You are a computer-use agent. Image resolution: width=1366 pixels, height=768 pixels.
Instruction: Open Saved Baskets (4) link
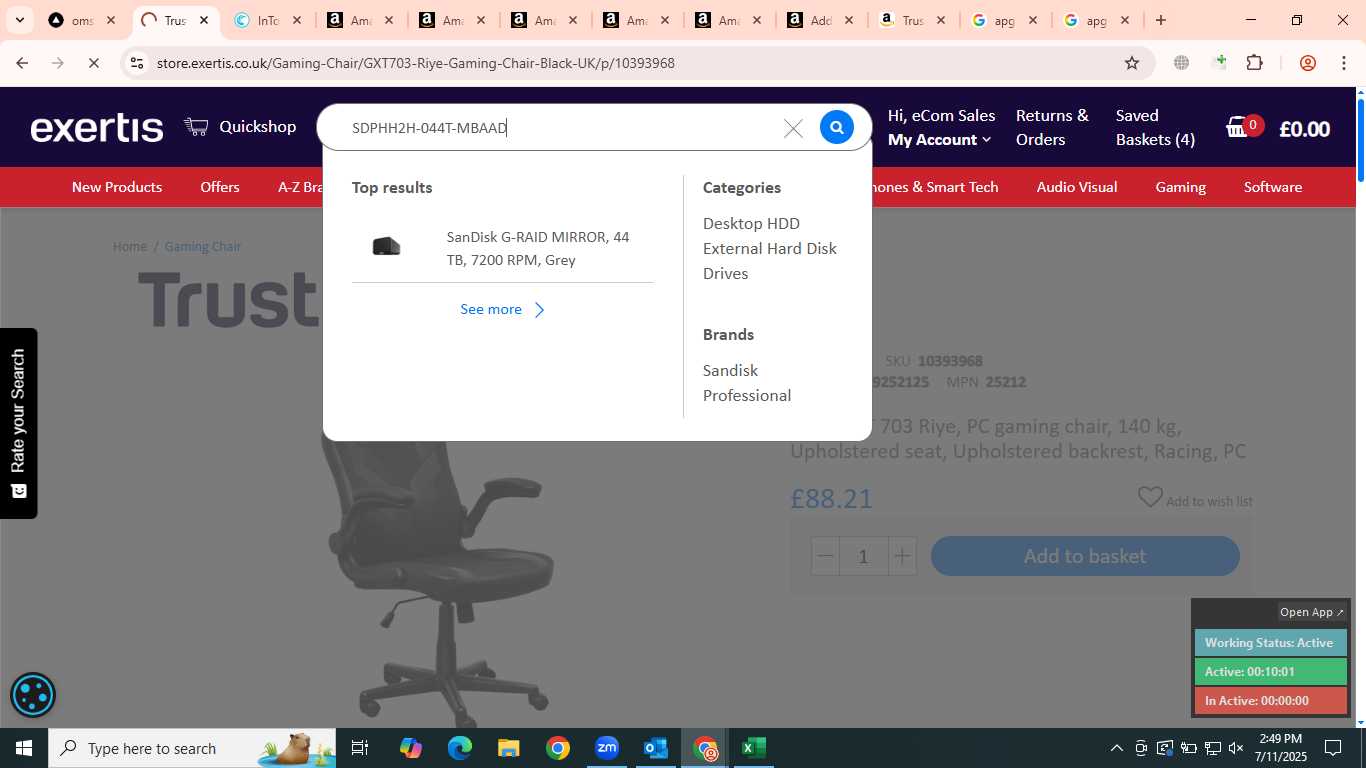tap(1155, 127)
